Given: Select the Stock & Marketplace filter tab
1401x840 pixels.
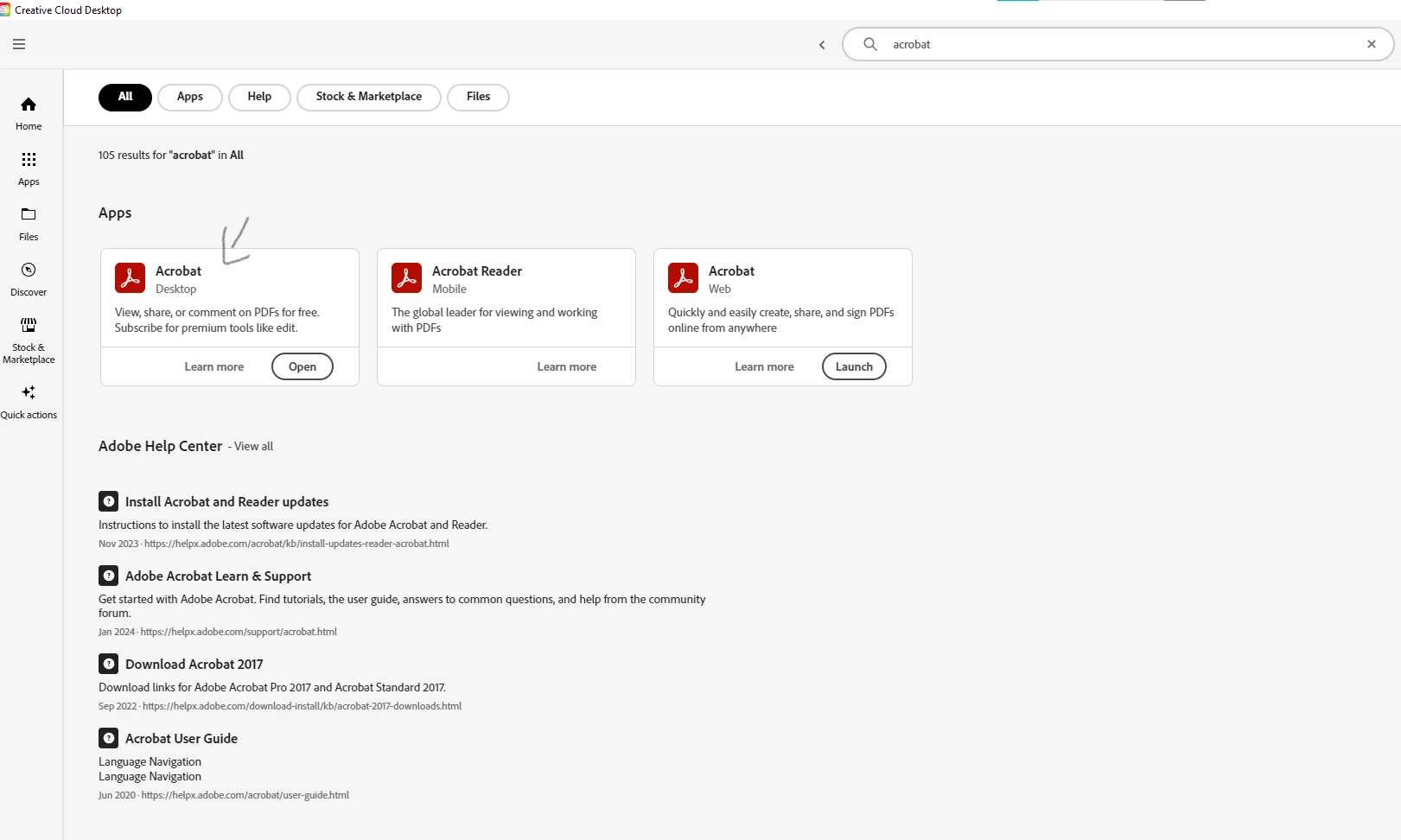Looking at the screenshot, I should pyautogui.click(x=369, y=97).
